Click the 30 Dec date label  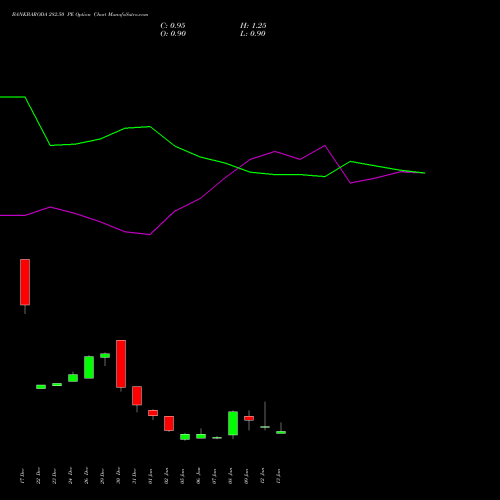point(118,476)
